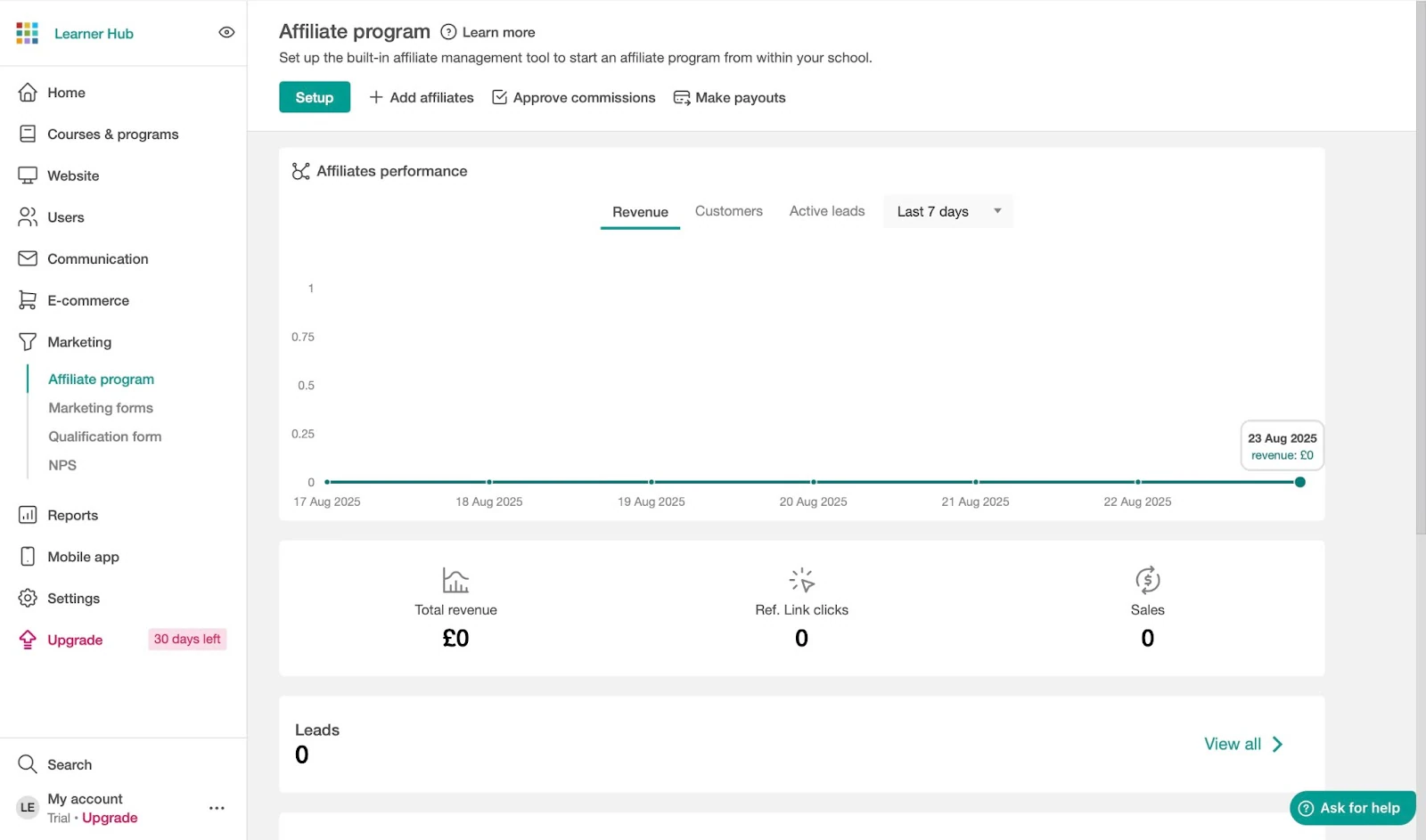Expand the date range dropdown arrow
This screenshot has height=840, width=1426.
(997, 211)
